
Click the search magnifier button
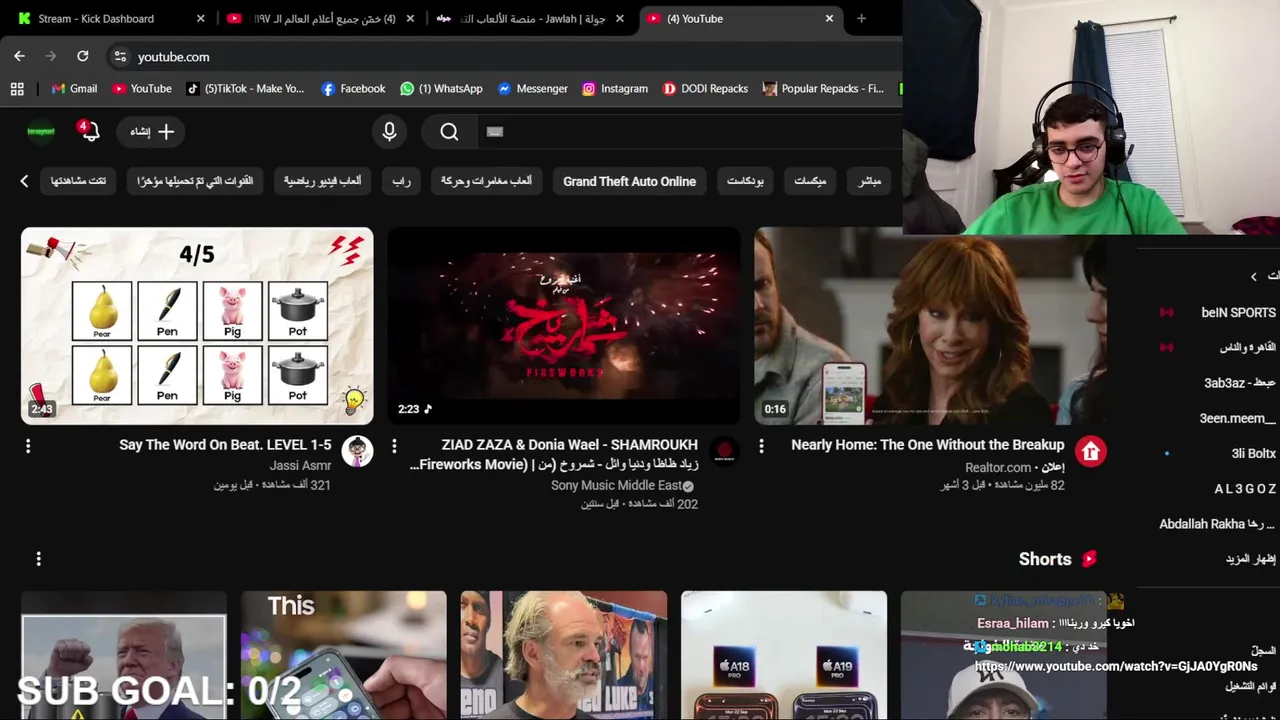(x=449, y=131)
